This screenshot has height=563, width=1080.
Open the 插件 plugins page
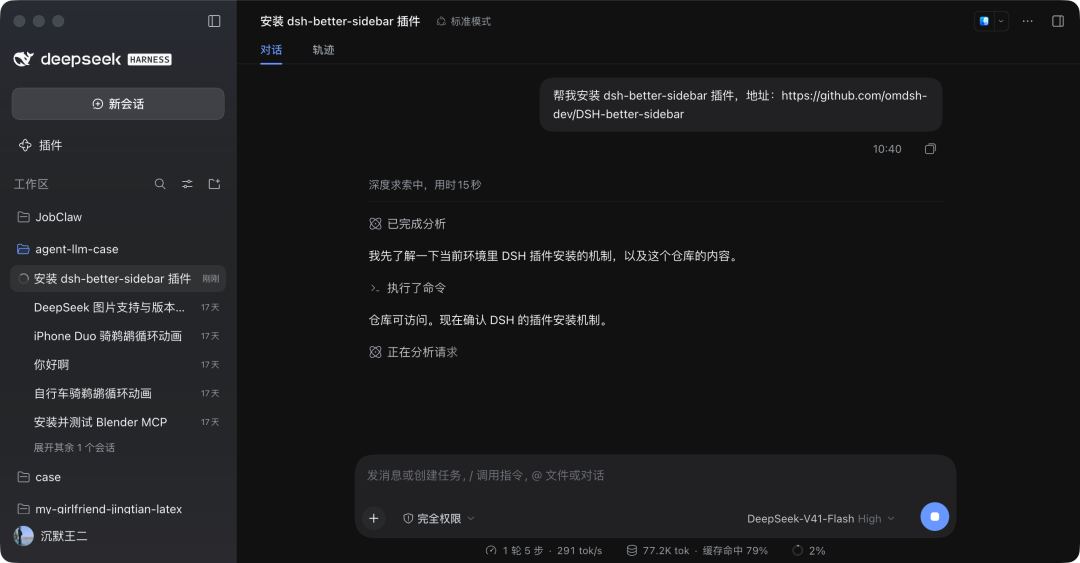click(41, 145)
